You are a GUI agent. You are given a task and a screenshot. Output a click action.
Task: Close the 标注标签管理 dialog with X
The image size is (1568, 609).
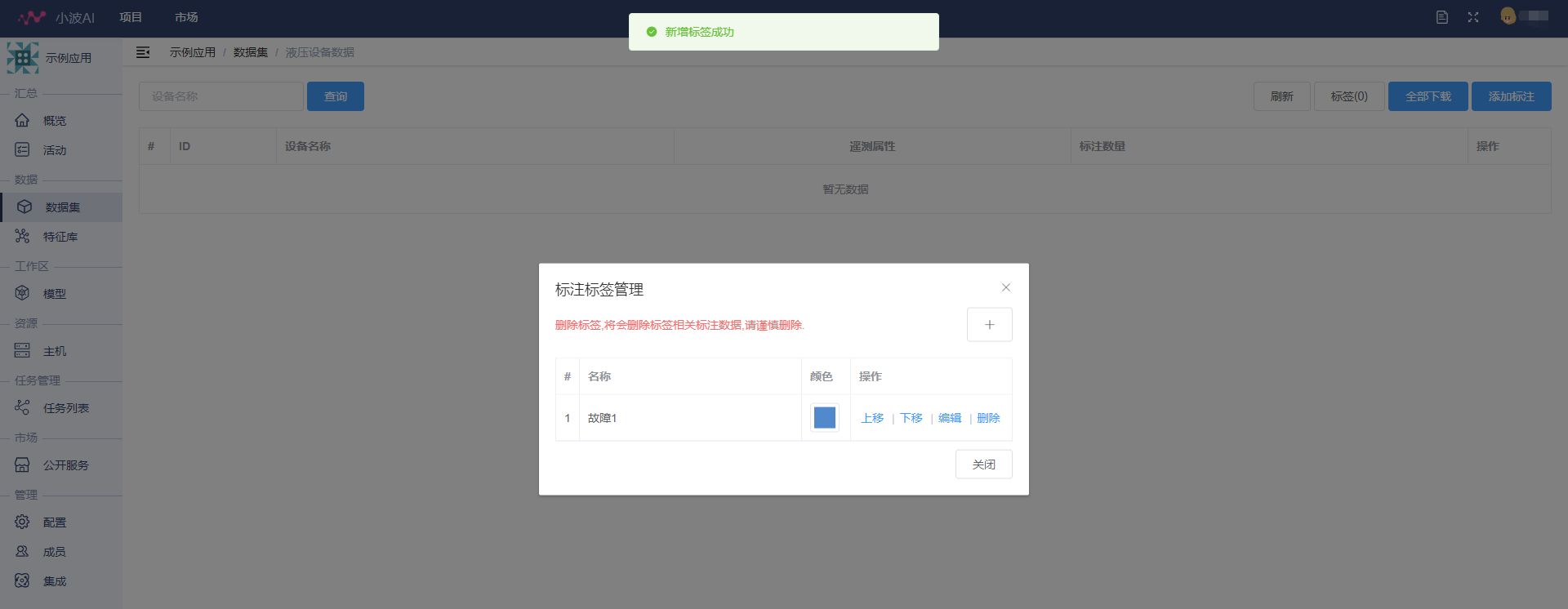pos(1006,287)
